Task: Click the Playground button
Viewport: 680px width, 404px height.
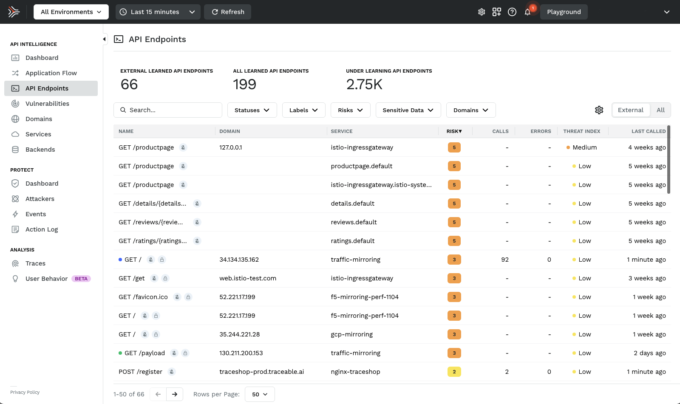Action: pos(563,12)
